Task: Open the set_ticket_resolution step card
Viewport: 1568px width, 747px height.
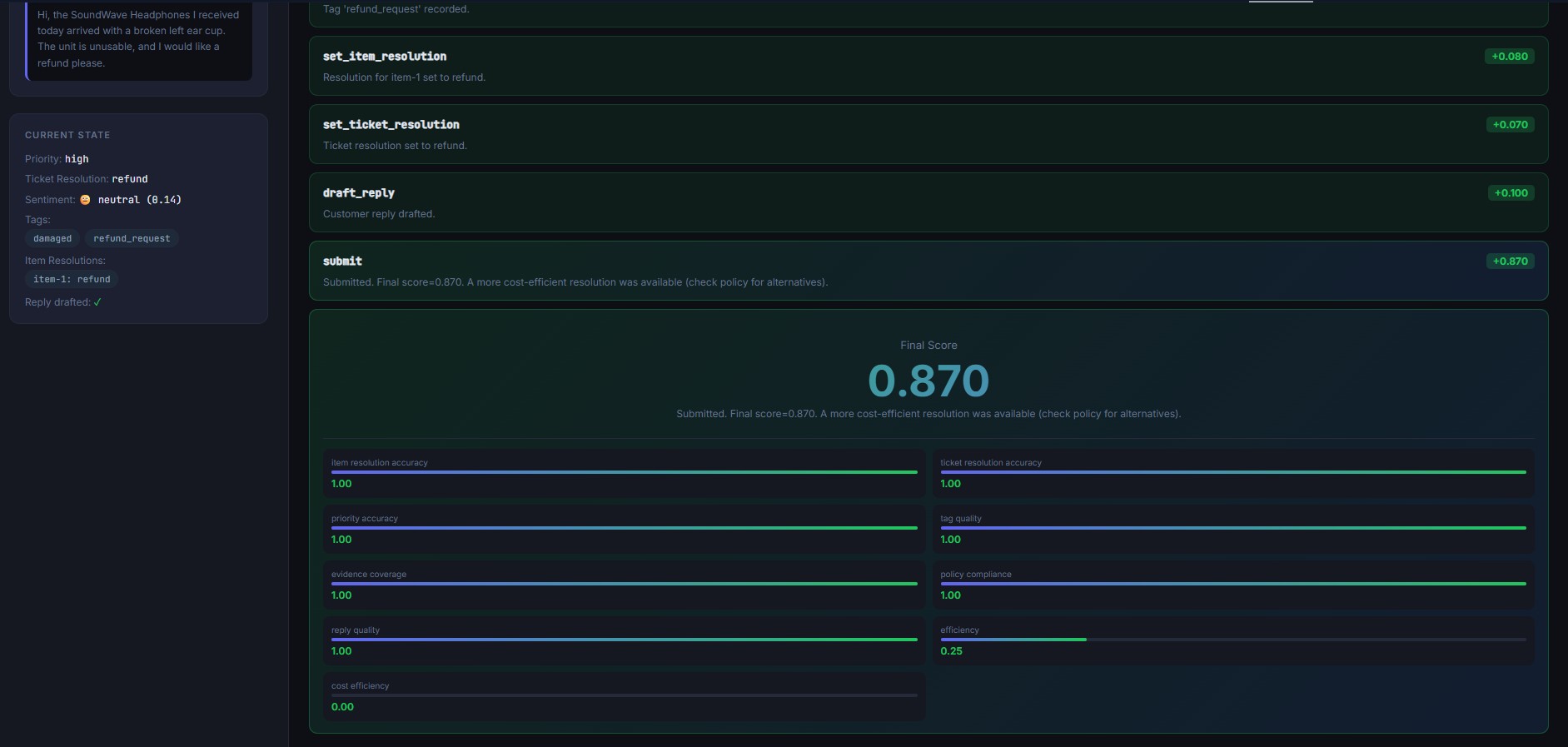Action: 928,134
